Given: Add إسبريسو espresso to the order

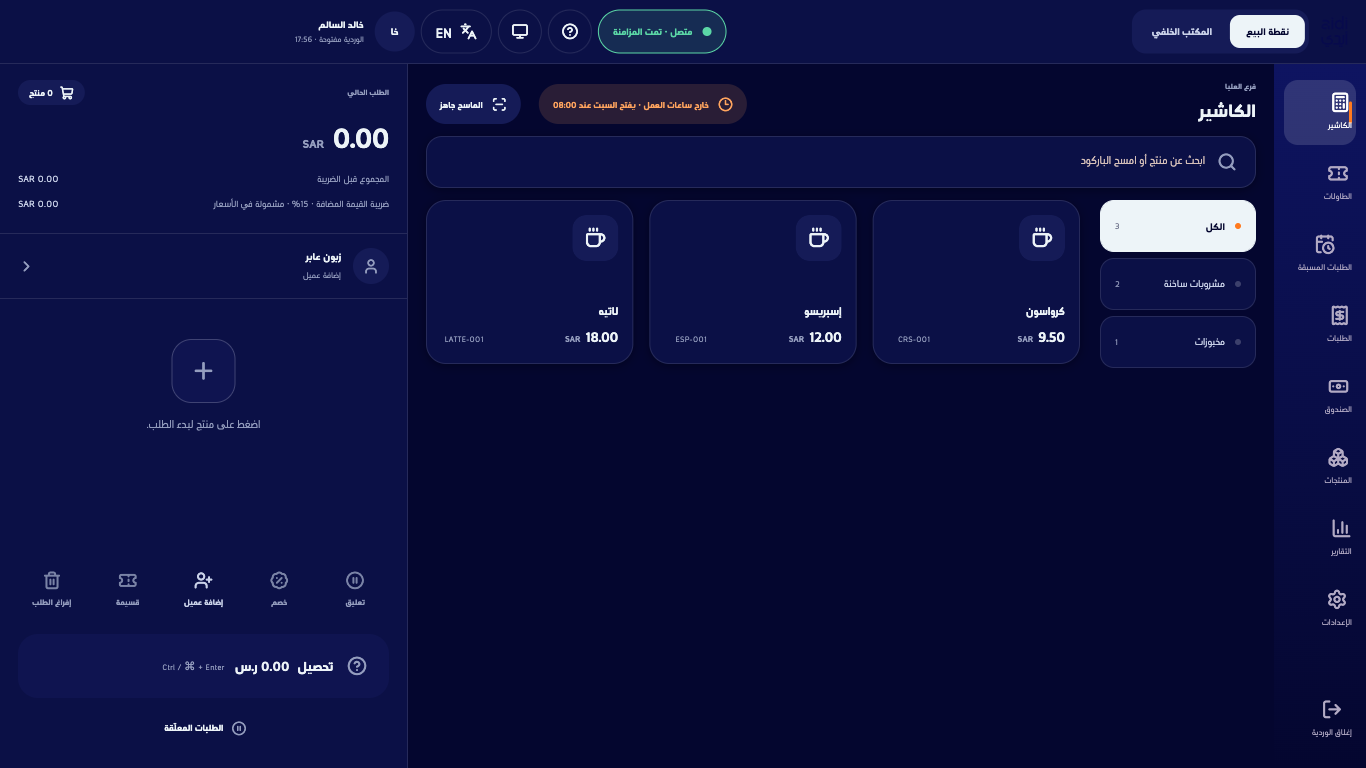Looking at the screenshot, I should (x=753, y=282).
